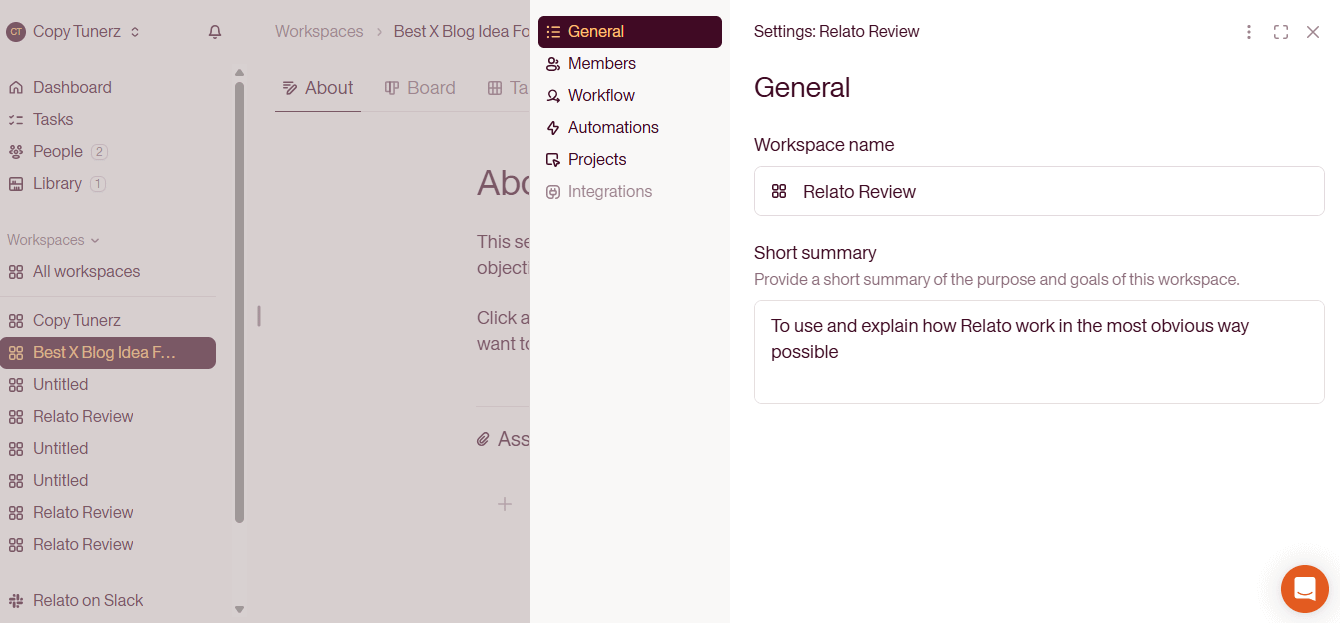
Task: Click the Library icon
Action: [16, 184]
